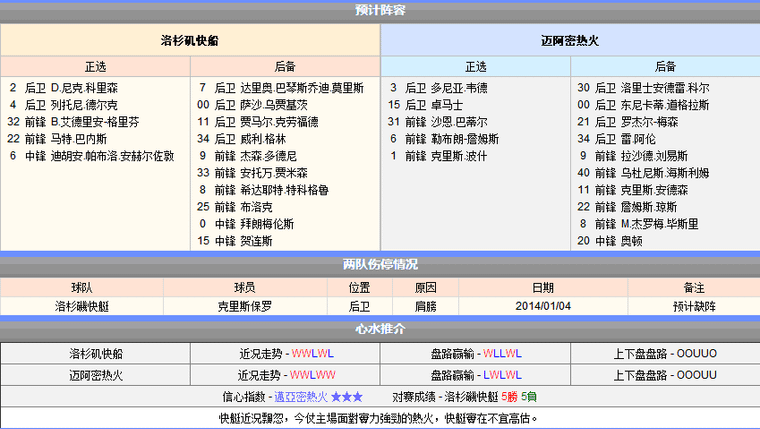
Task: Click the injury reason 肩膀
Action: (426, 306)
